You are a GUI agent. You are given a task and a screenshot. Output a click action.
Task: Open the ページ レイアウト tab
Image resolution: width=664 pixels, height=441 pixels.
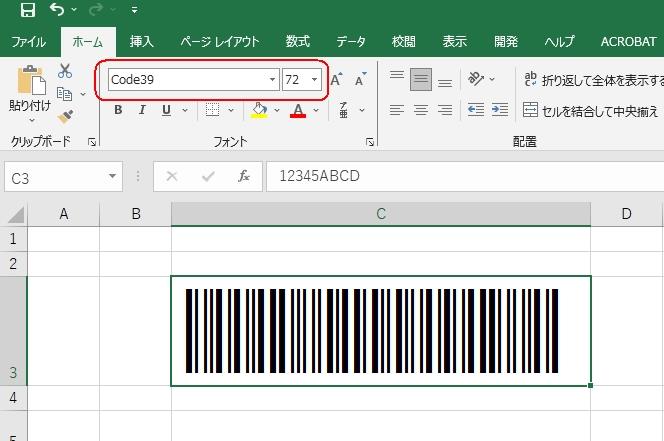(x=219, y=42)
